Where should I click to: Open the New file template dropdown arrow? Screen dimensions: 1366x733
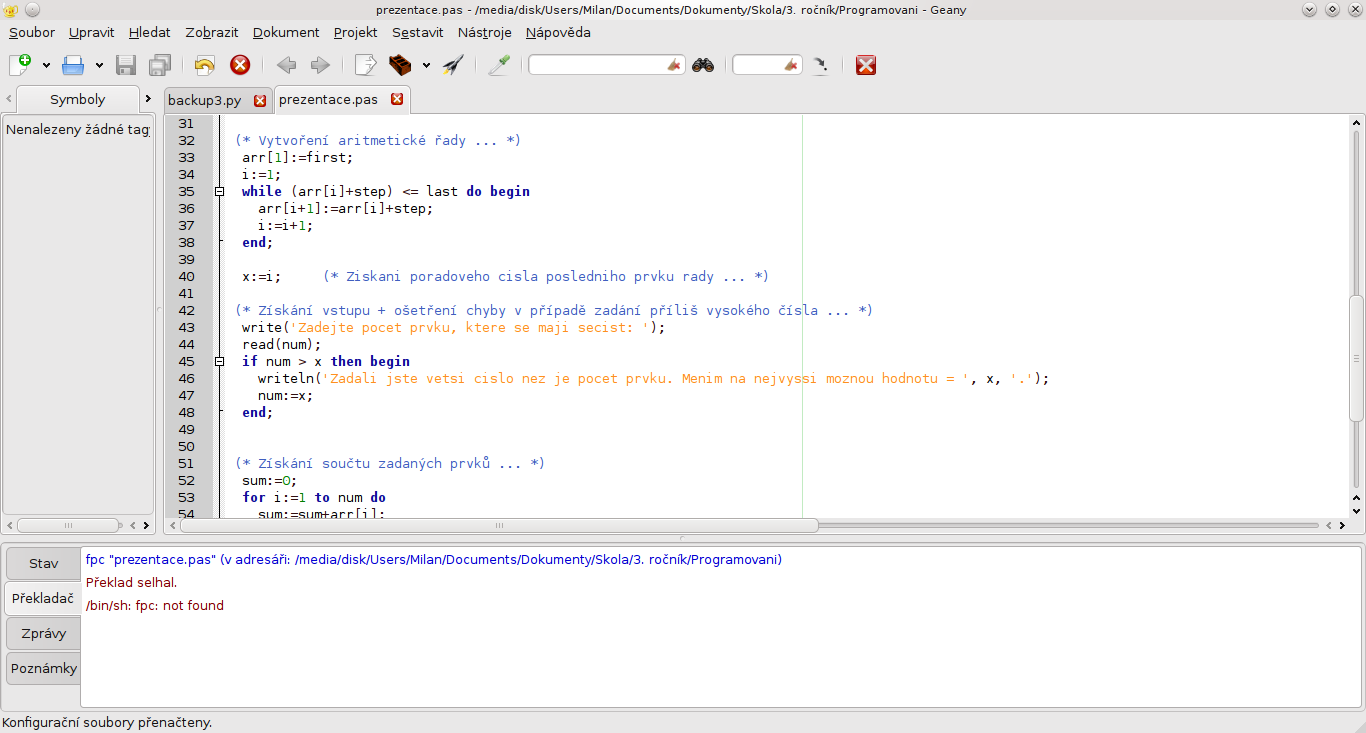coord(46,66)
